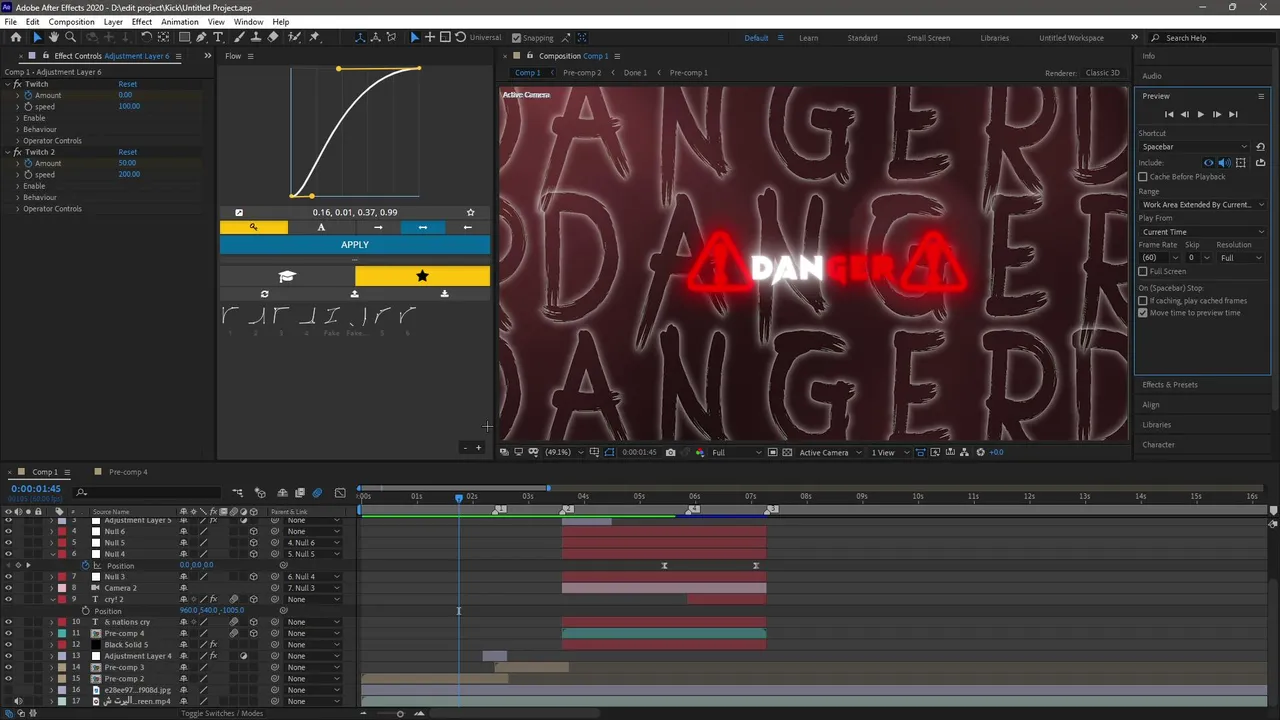Go to the Home screen icon

coord(15,37)
